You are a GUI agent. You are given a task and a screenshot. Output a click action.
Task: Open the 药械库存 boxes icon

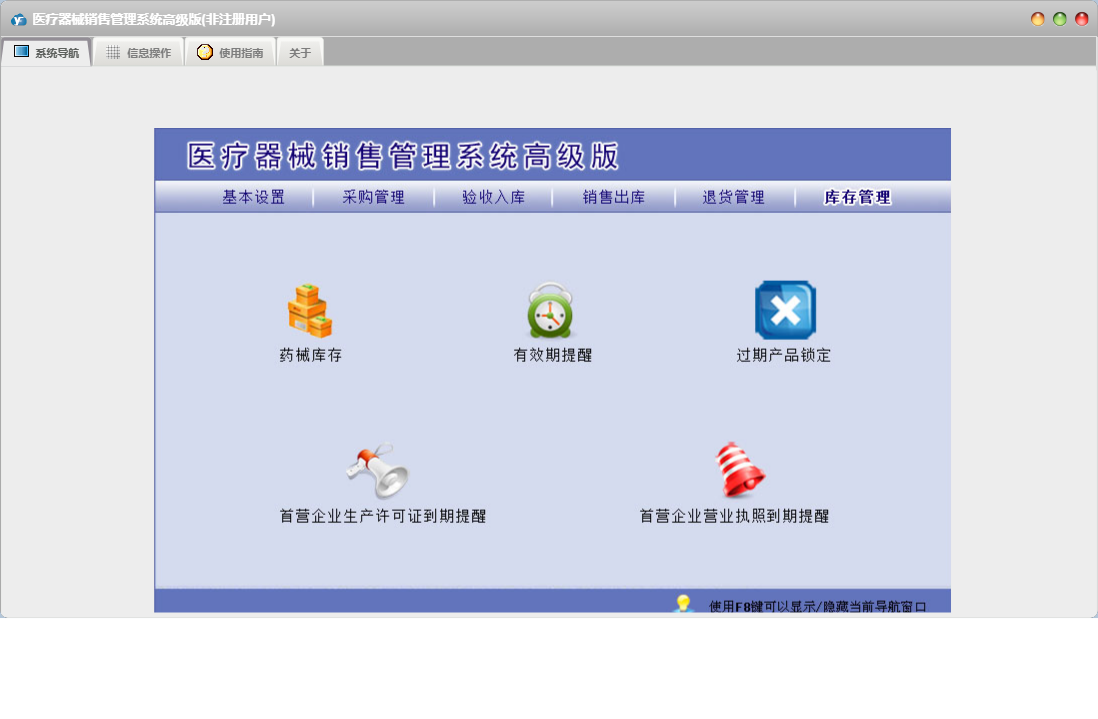pyautogui.click(x=310, y=311)
